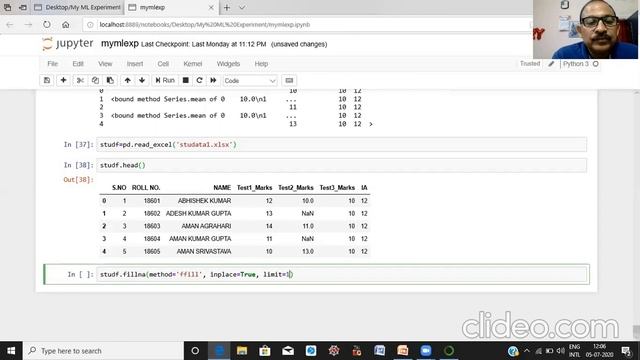Click the Jupyter logo

[x=68, y=44]
